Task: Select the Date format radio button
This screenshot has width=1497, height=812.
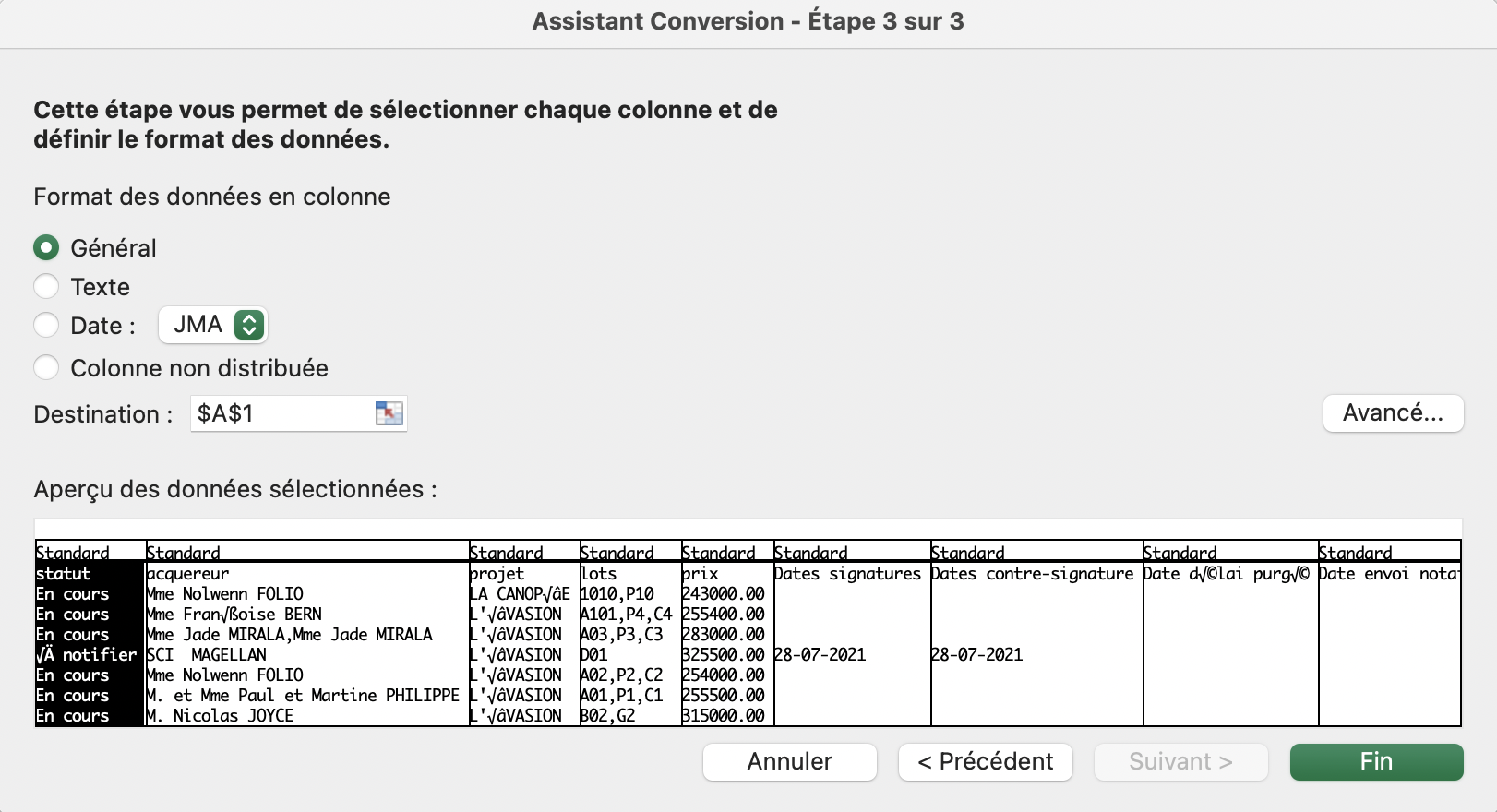Action: (46, 326)
